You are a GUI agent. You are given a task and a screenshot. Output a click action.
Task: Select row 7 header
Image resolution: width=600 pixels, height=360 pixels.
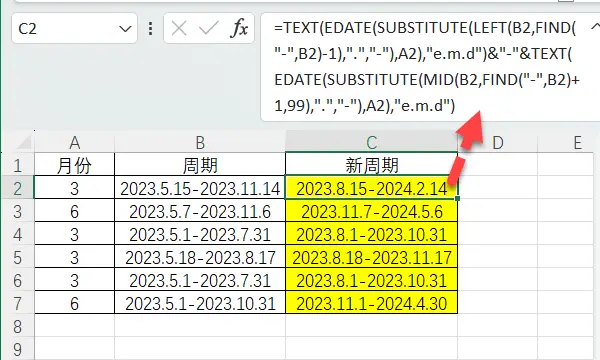[18, 303]
